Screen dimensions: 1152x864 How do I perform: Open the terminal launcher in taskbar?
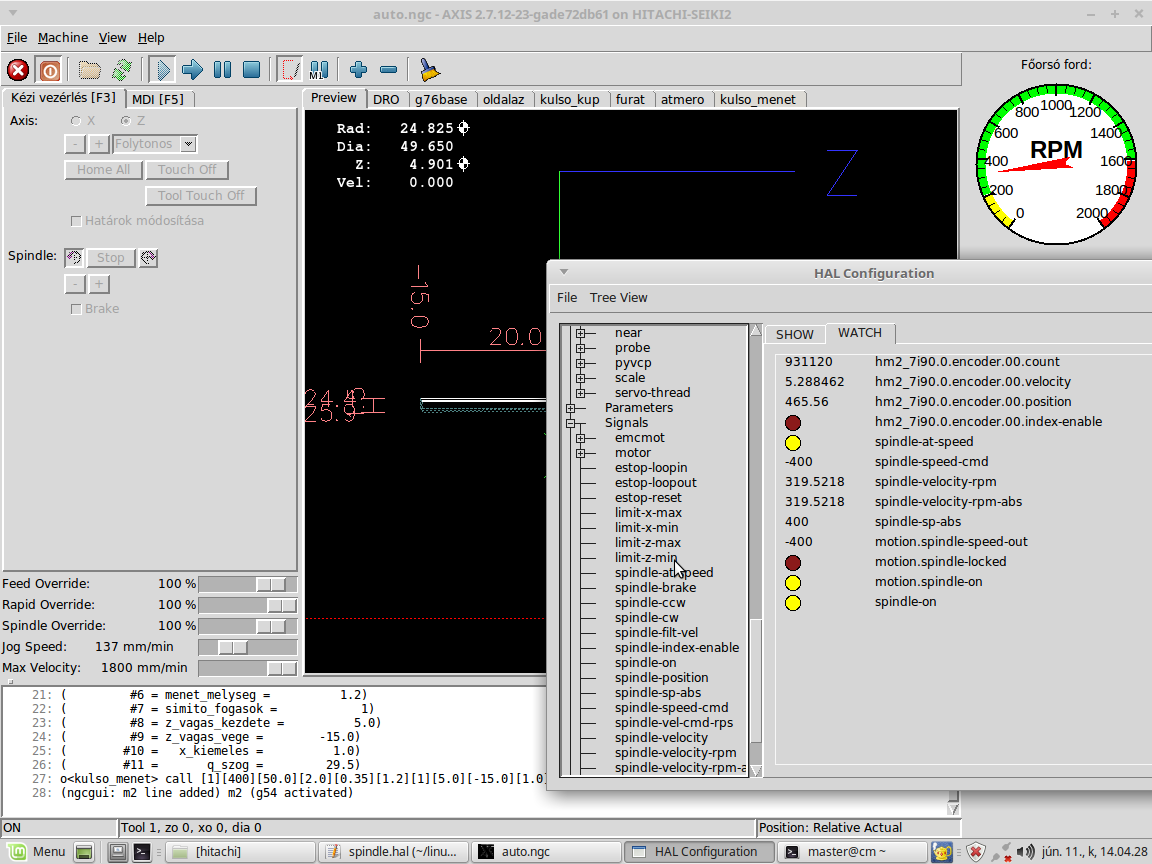point(142,852)
